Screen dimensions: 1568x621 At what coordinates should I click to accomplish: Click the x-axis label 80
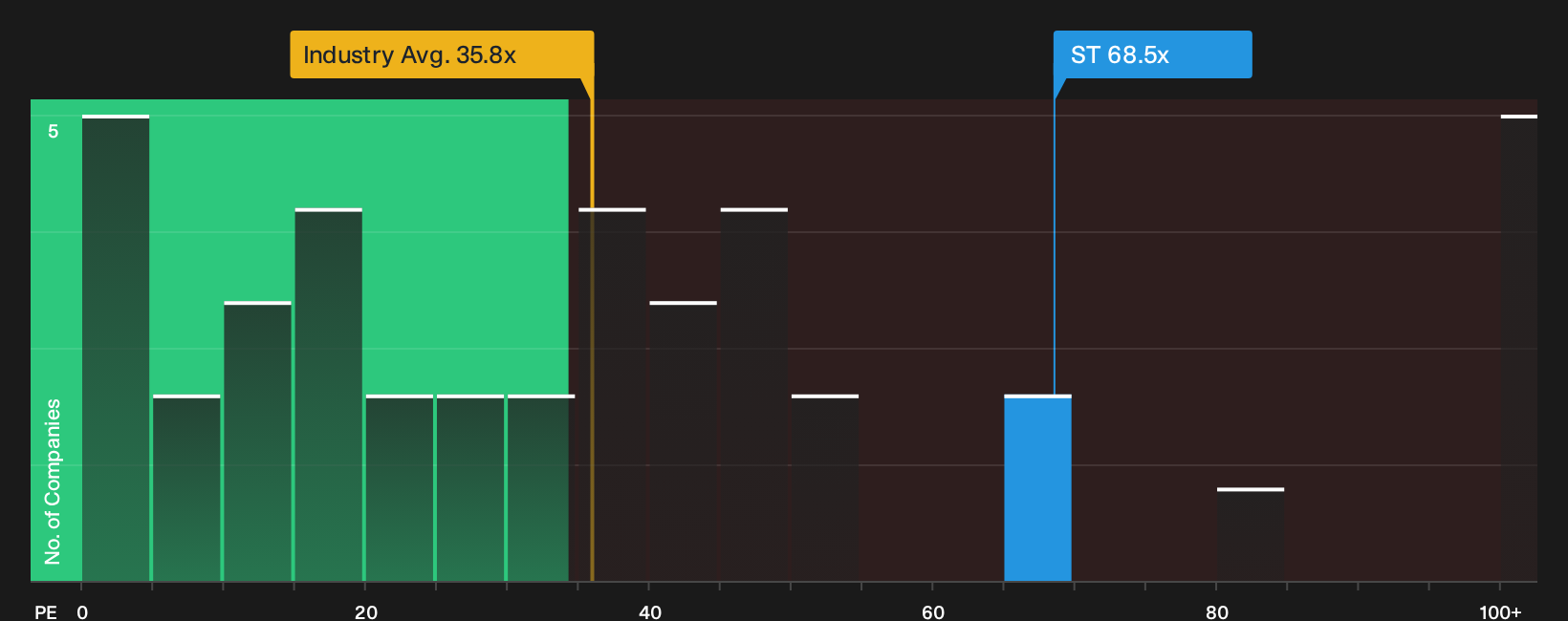pos(1217,611)
